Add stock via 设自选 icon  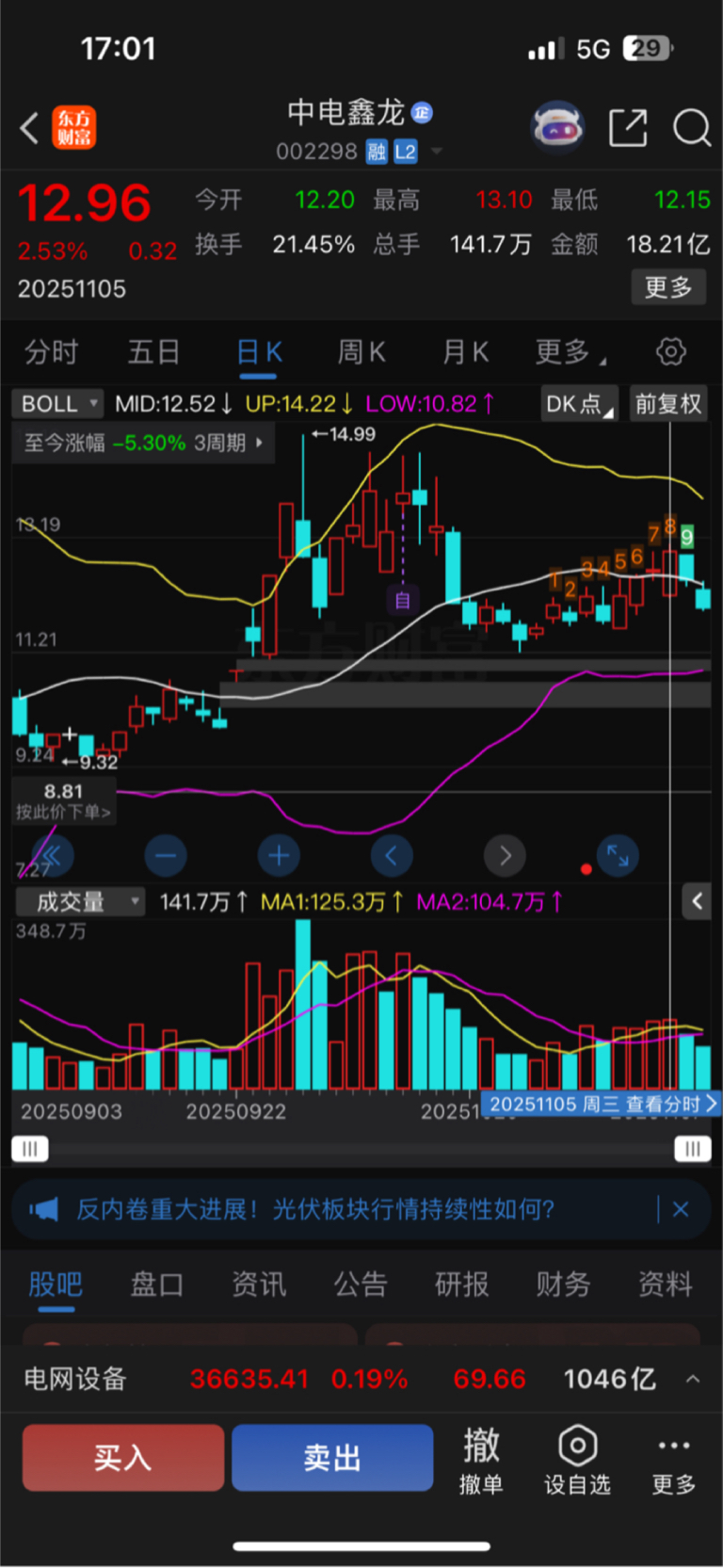[577, 1460]
